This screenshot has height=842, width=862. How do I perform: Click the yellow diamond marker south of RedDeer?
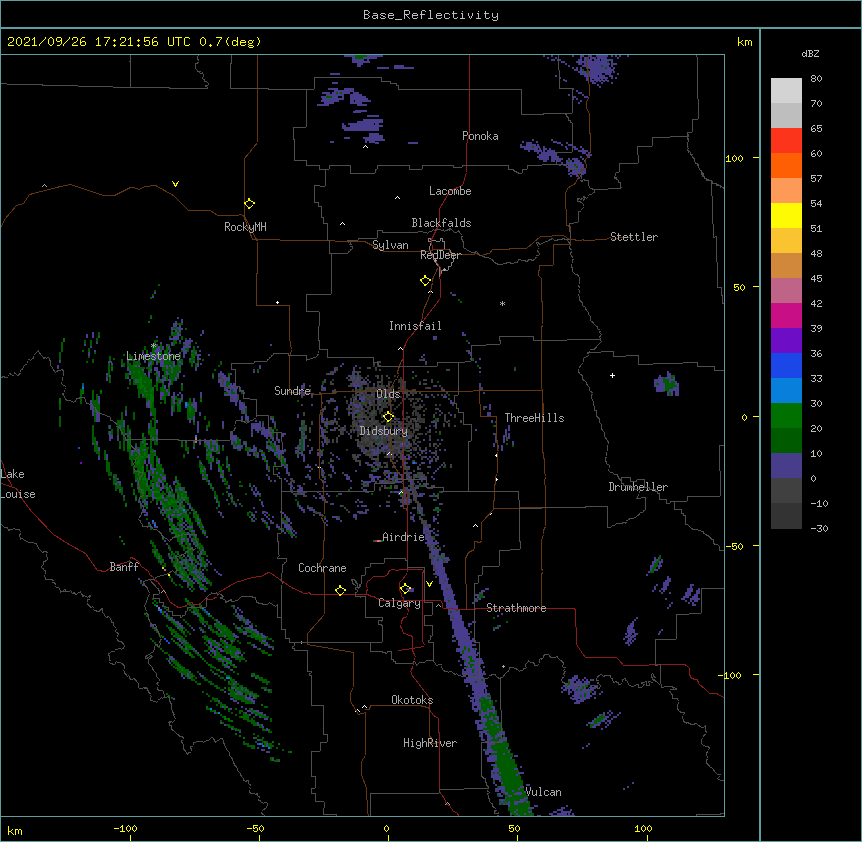coord(425,281)
